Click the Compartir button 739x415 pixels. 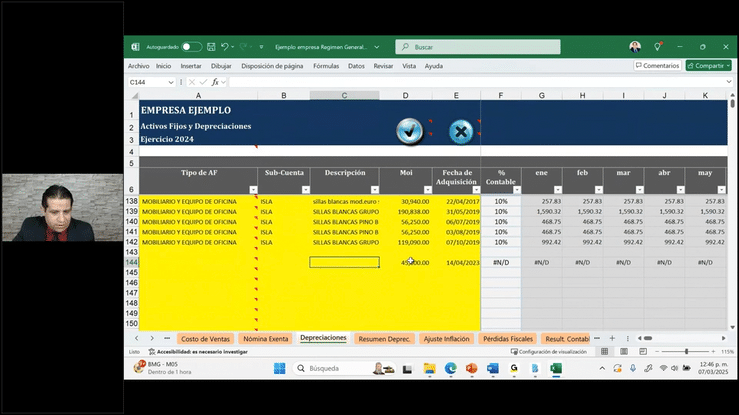point(707,65)
